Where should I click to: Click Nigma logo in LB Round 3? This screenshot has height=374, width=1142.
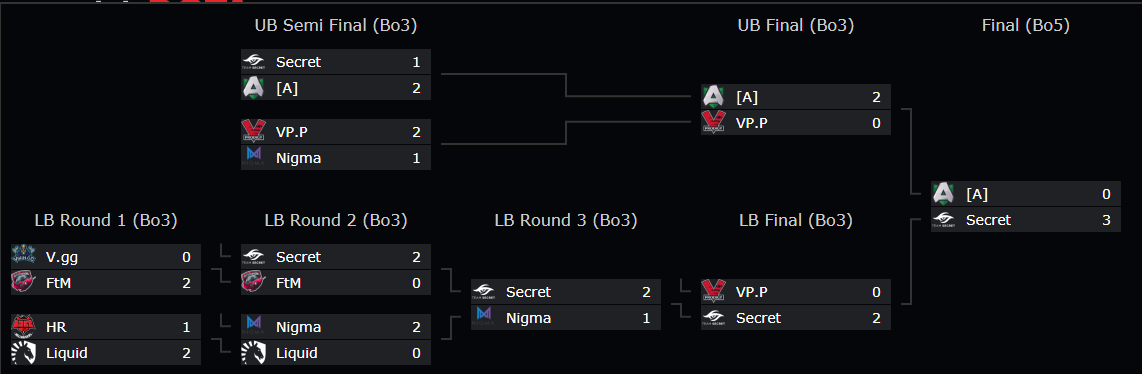pyautogui.click(x=483, y=317)
